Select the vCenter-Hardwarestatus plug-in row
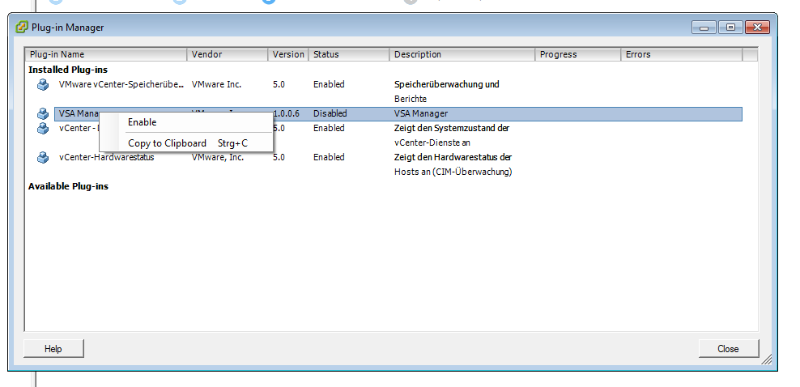 398,158
